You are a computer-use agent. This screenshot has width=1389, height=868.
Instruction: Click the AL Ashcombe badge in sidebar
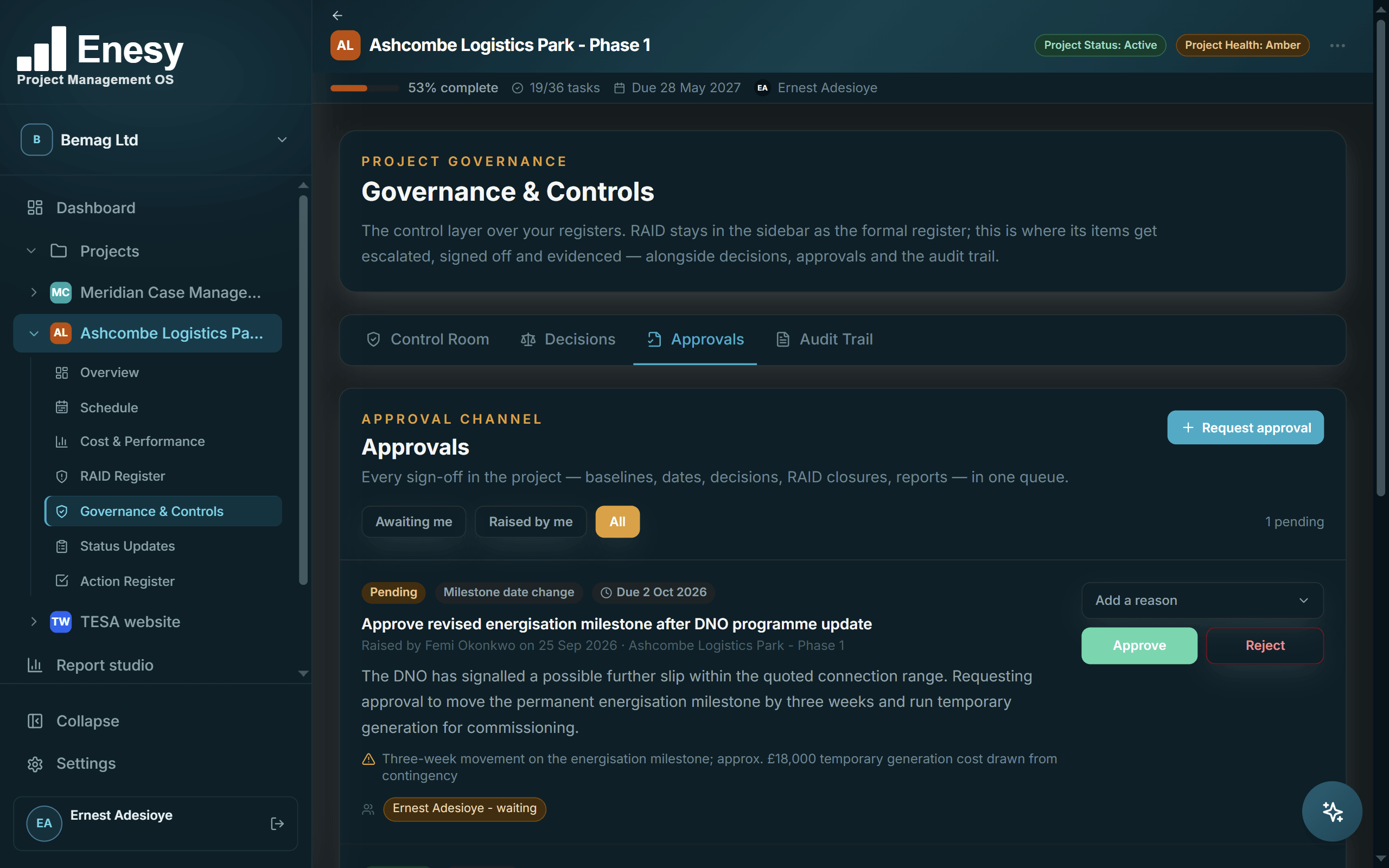61,333
